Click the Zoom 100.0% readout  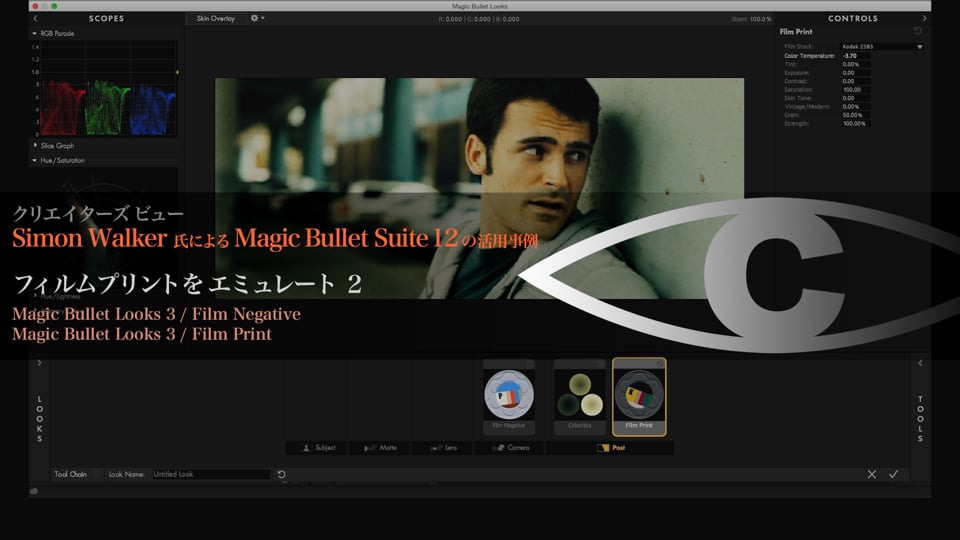click(x=751, y=19)
